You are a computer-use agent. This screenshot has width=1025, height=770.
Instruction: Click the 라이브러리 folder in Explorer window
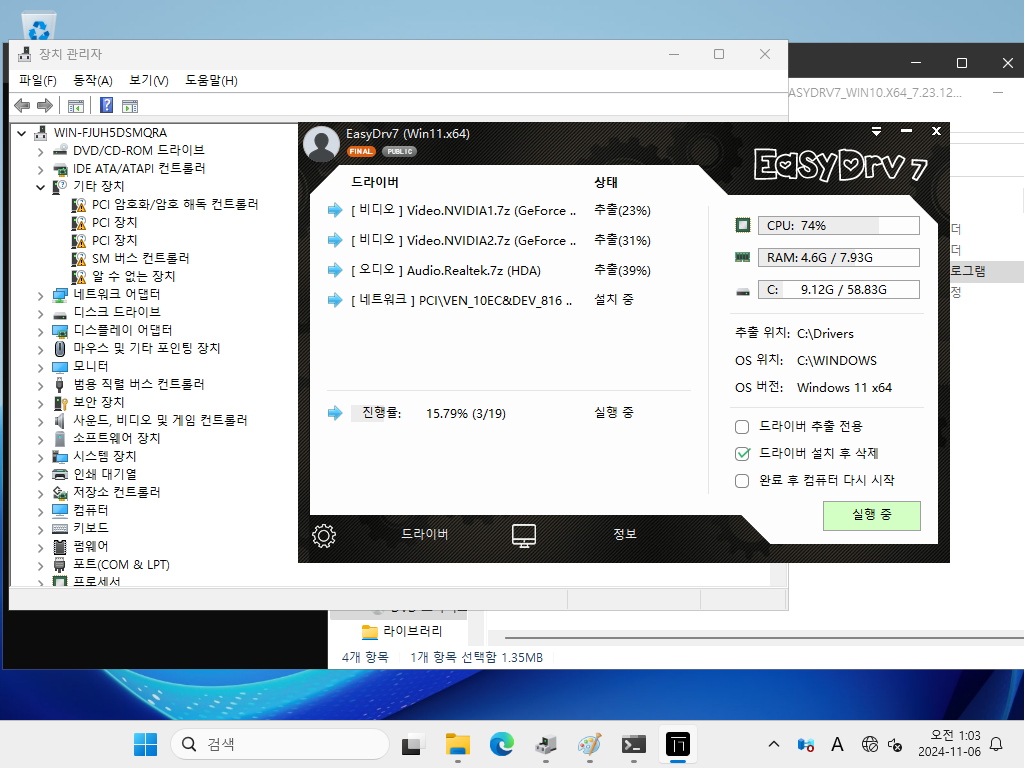402,631
